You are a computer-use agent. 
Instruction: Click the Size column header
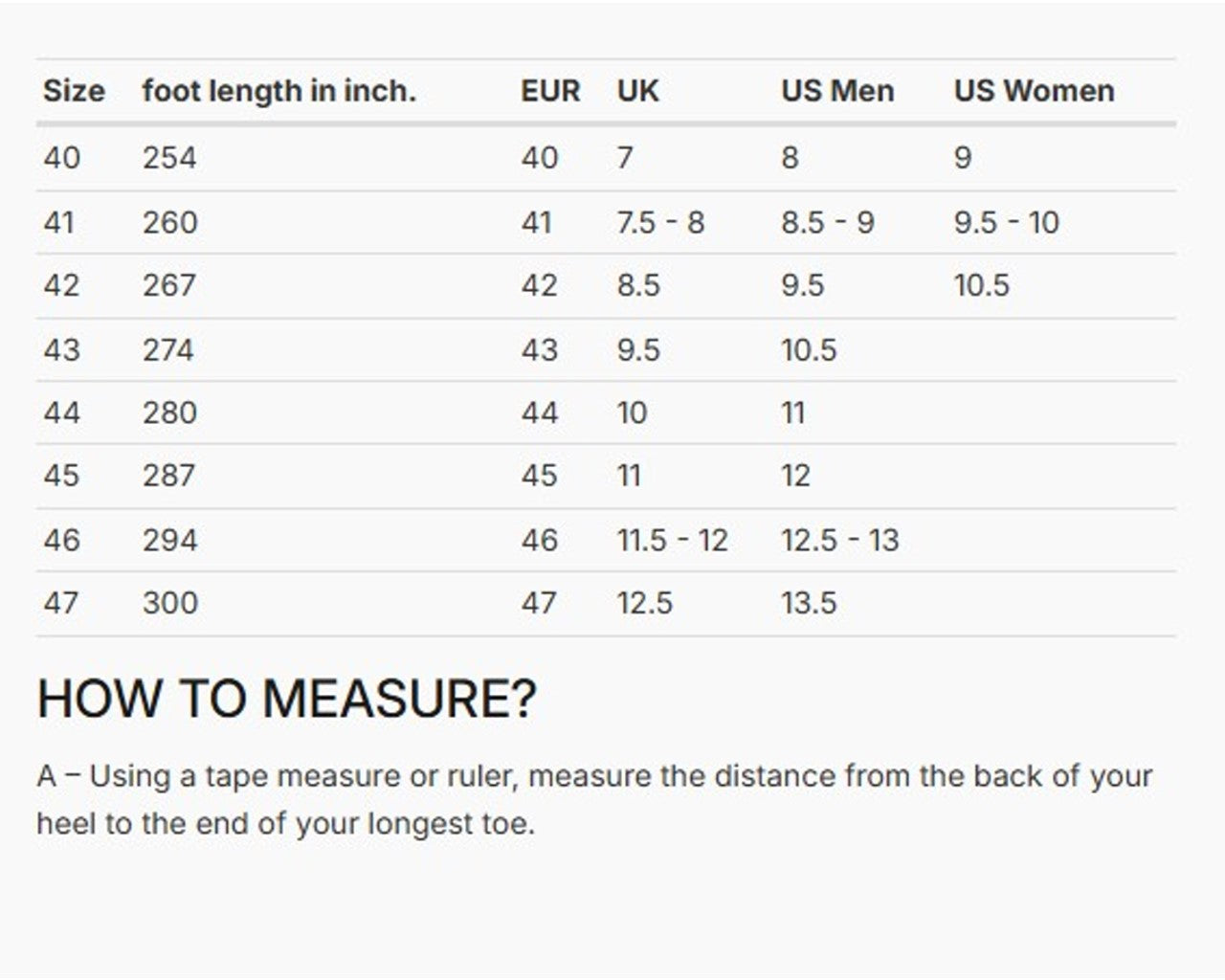(74, 91)
